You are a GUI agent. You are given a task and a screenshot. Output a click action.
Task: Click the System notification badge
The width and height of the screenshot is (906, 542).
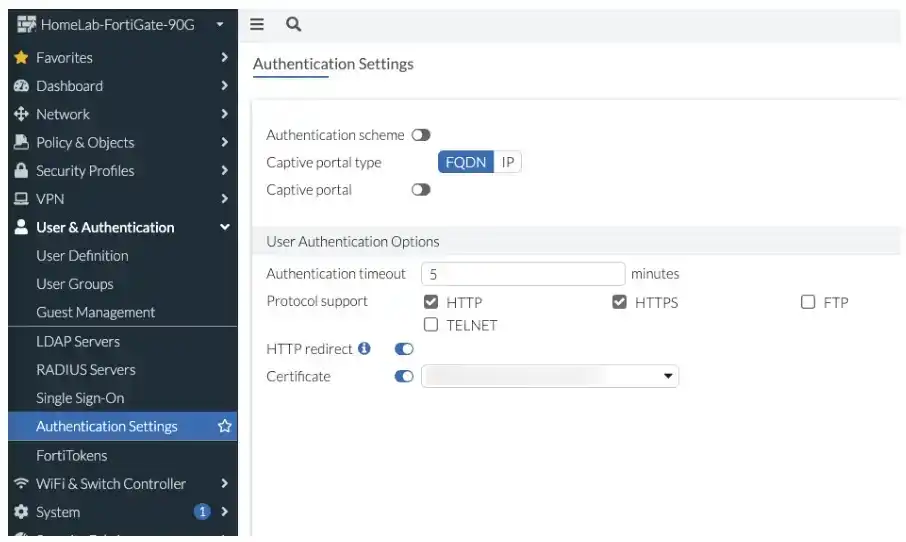tap(202, 511)
